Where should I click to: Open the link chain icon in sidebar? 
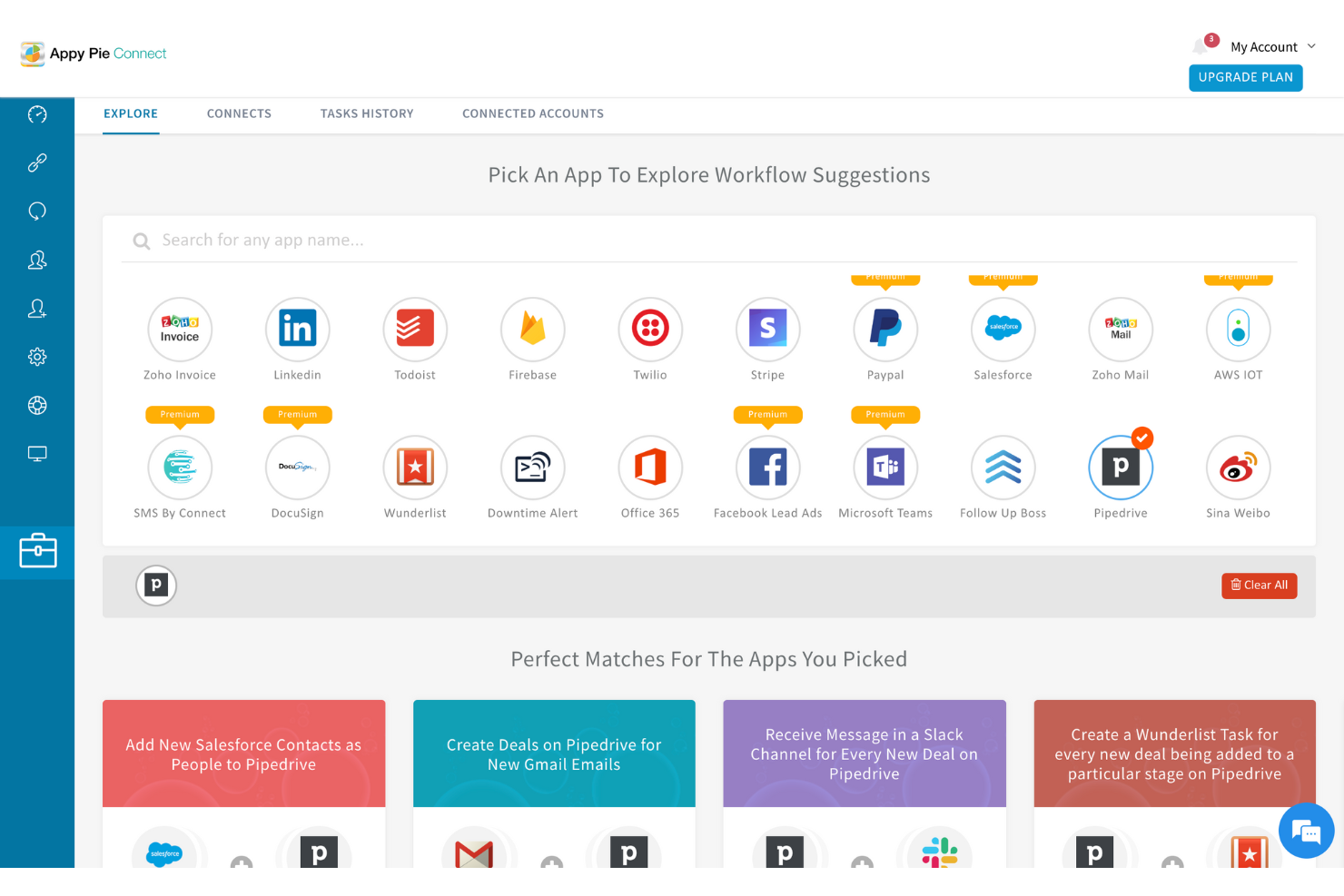[x=37, y=162]
